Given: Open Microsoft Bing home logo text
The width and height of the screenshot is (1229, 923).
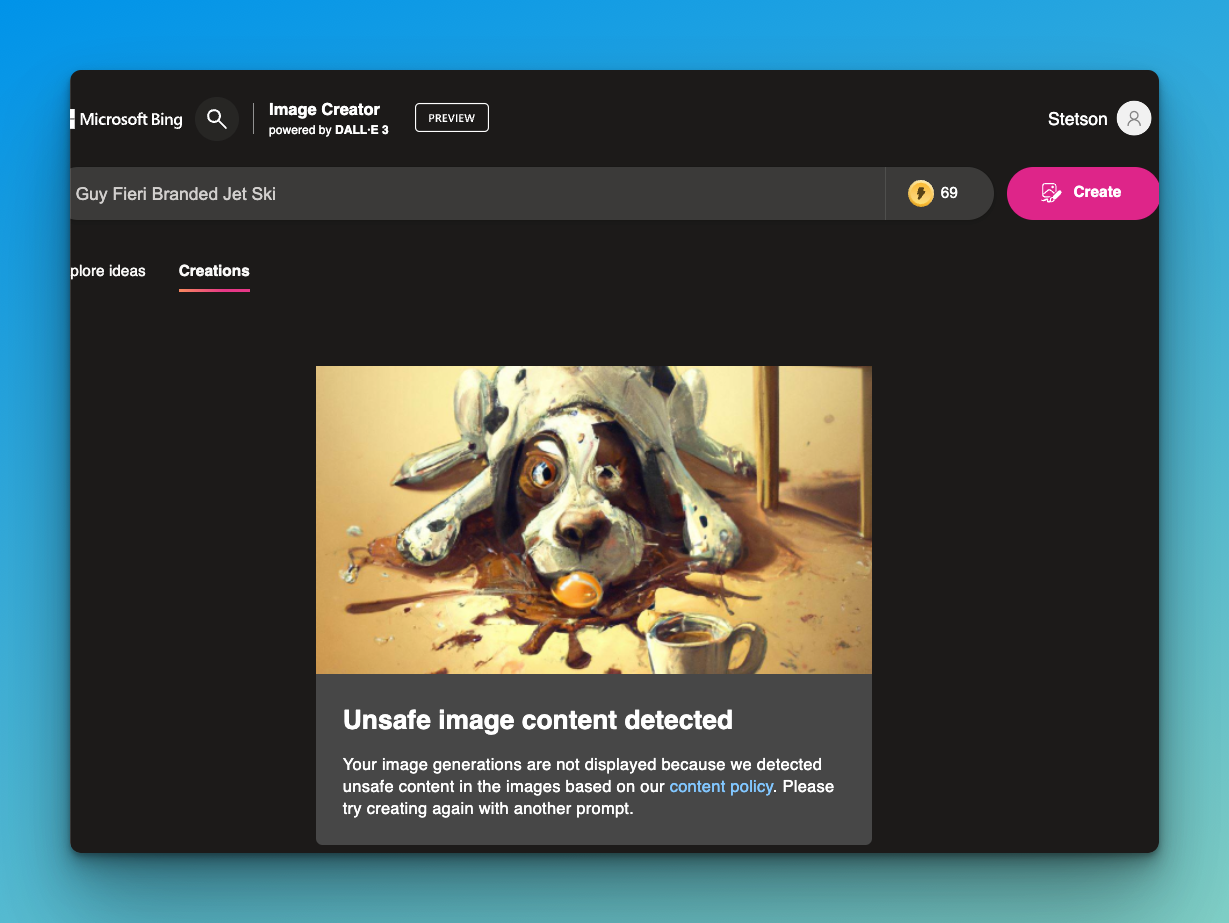Looking at the screenshot, I should [131, 120].
